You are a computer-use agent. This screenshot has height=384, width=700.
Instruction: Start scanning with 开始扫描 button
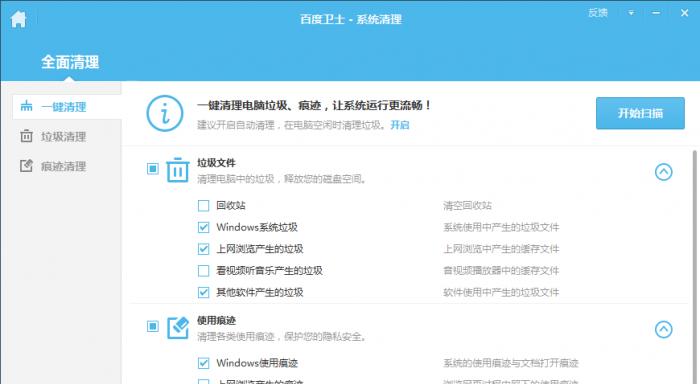coord(640,113)
